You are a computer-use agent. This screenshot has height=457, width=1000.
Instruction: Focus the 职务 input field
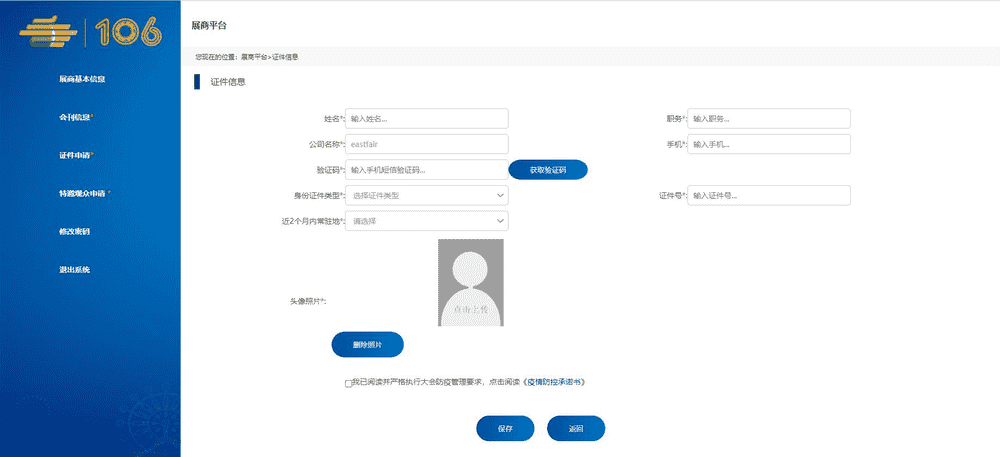pyautogui.click(x=768, y=119)
